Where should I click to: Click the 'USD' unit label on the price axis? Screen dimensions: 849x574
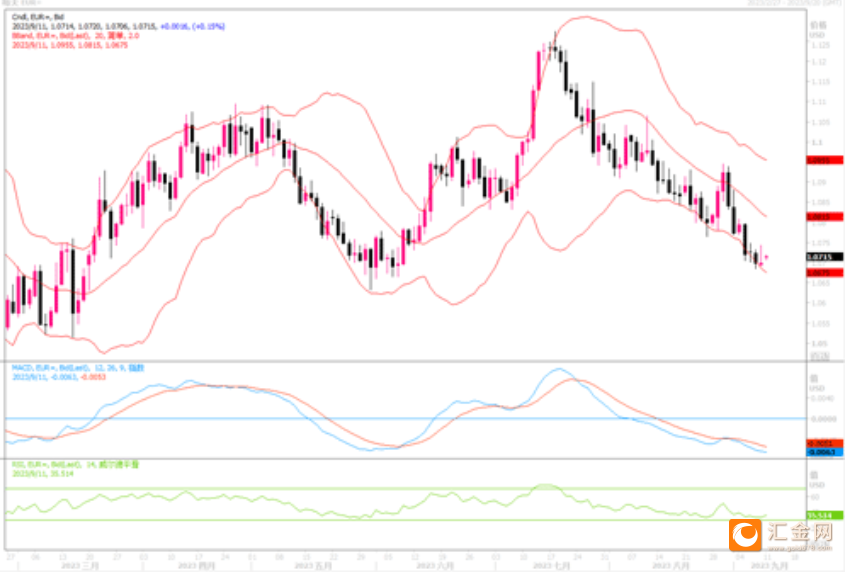pyautogui.click(x=817, y=35)
